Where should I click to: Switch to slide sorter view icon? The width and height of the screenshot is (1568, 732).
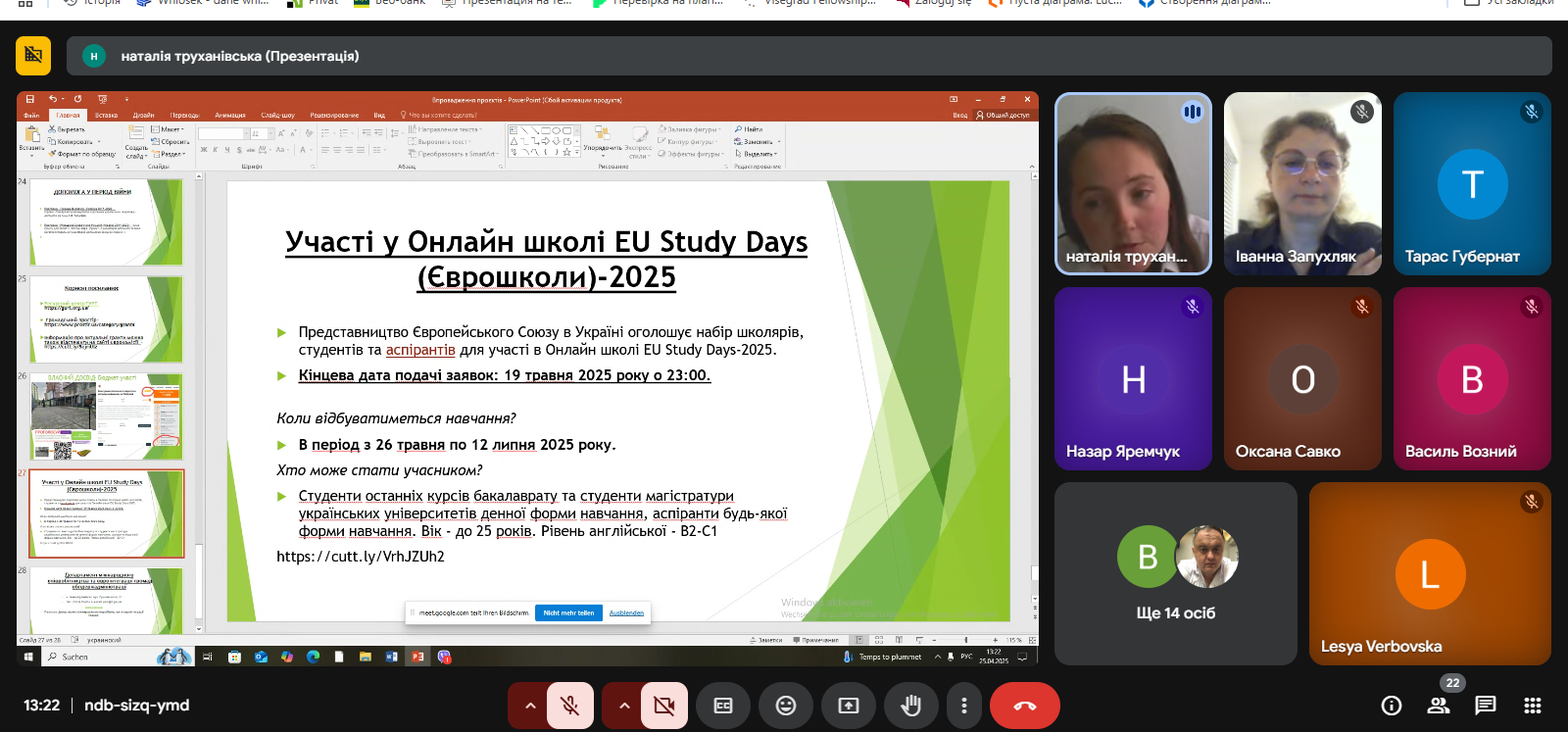click(878, 640)
